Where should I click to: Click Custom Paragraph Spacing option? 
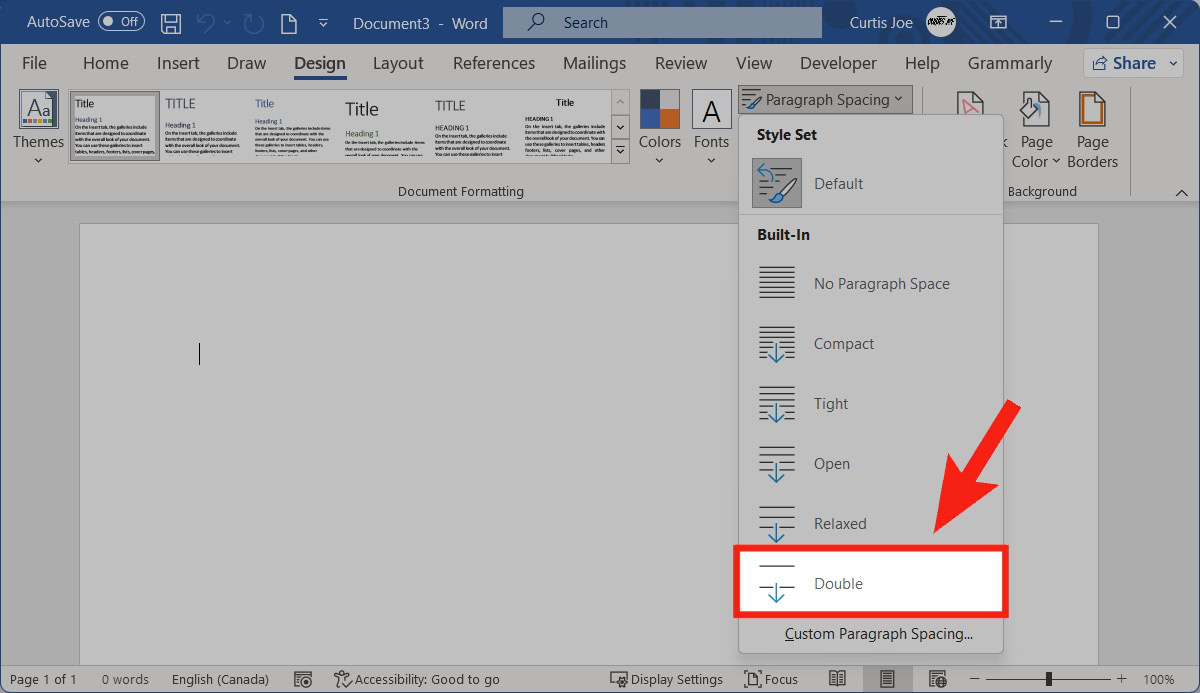[878, 634]
